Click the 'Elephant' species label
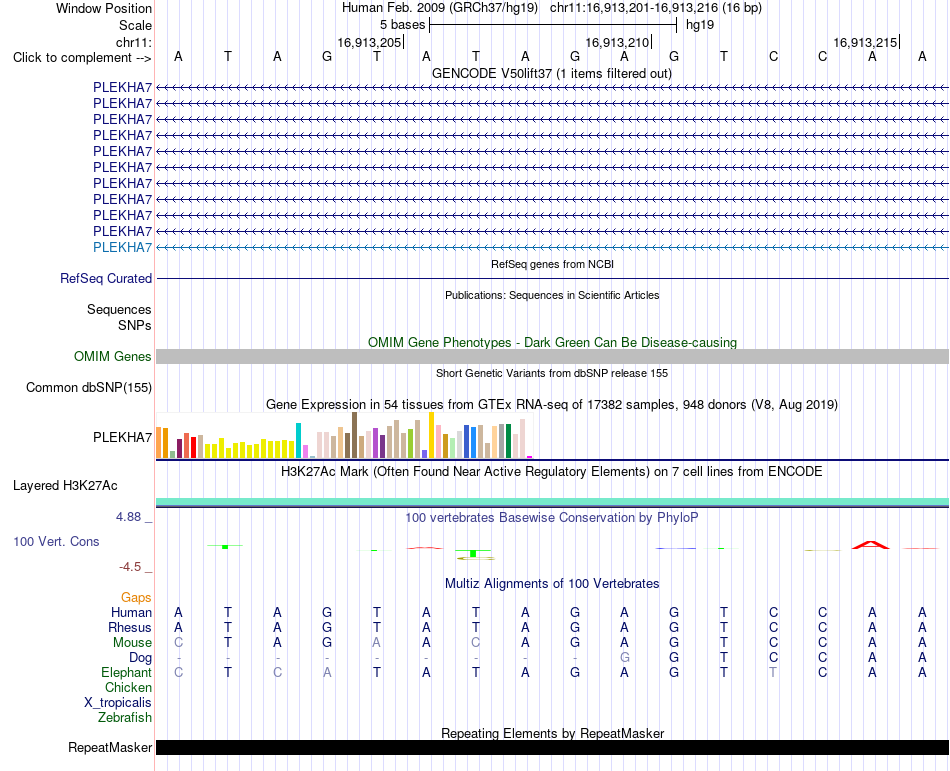The height and width of the screenshot is (771, 950). click(x=127, y=673)
